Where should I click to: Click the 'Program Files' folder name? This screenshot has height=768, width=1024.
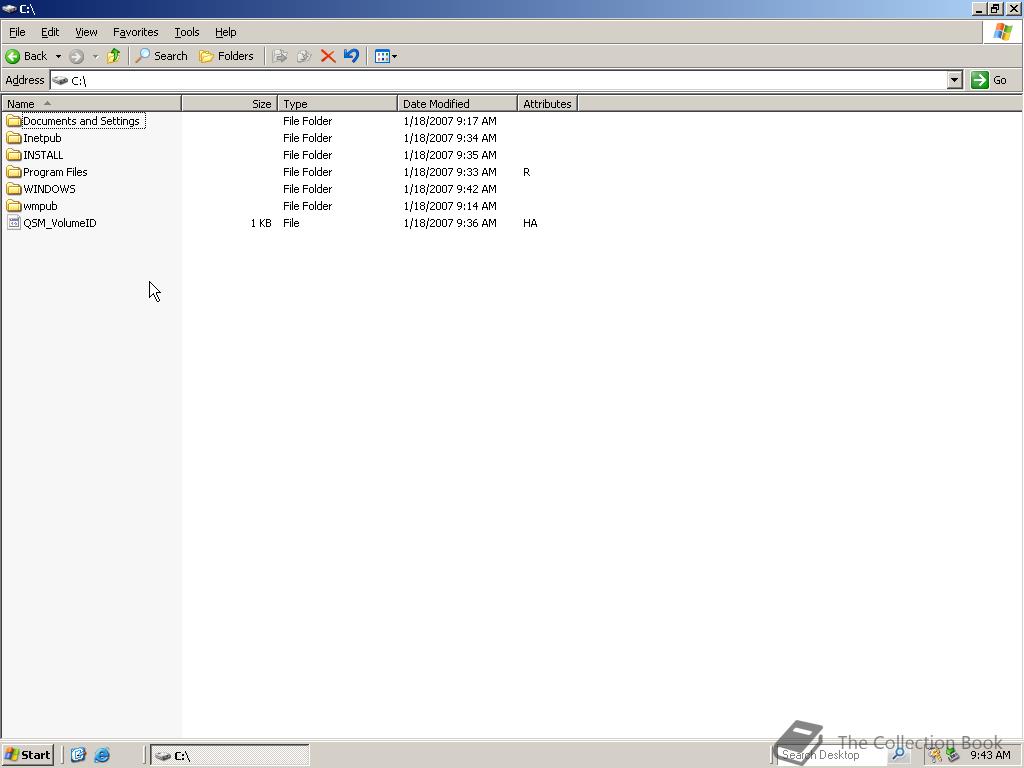[56, 172]
